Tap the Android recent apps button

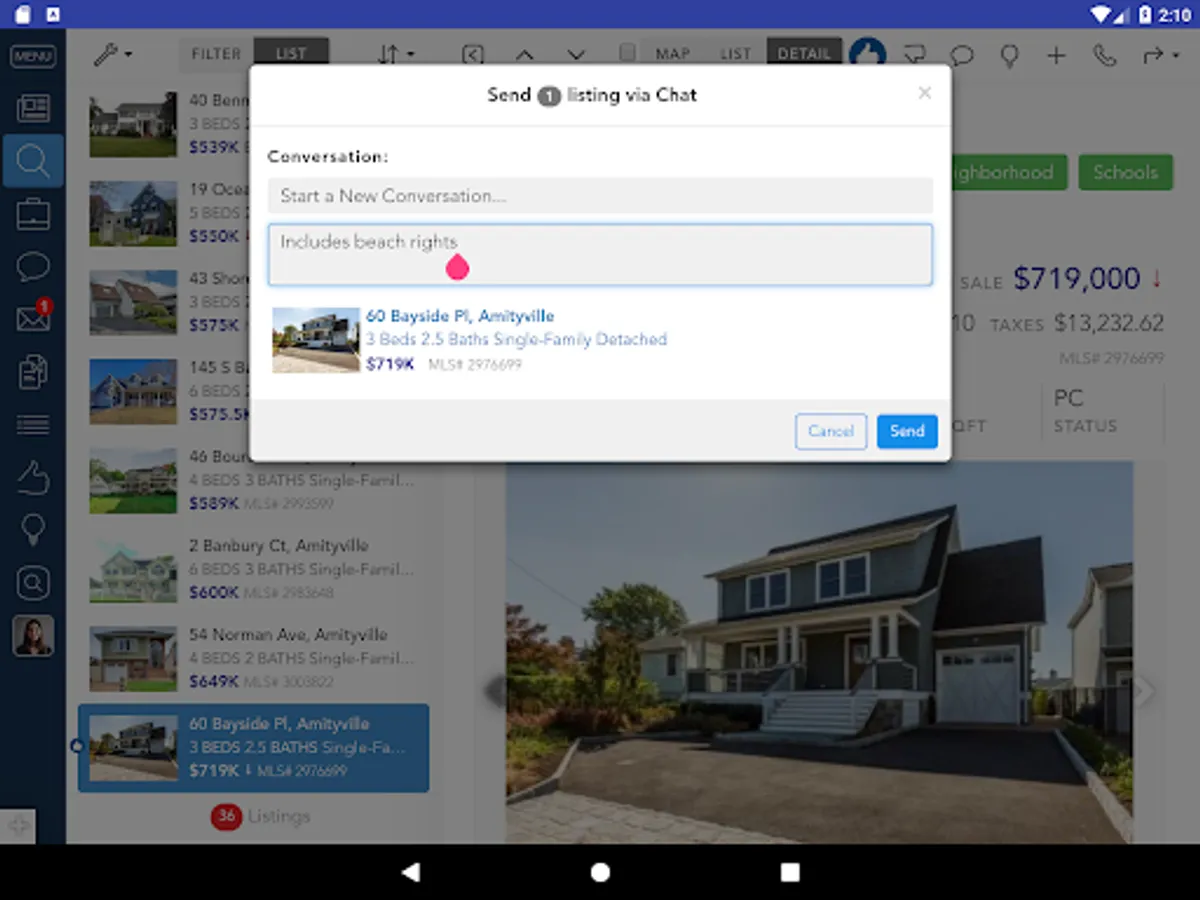(x=790, y=872)
